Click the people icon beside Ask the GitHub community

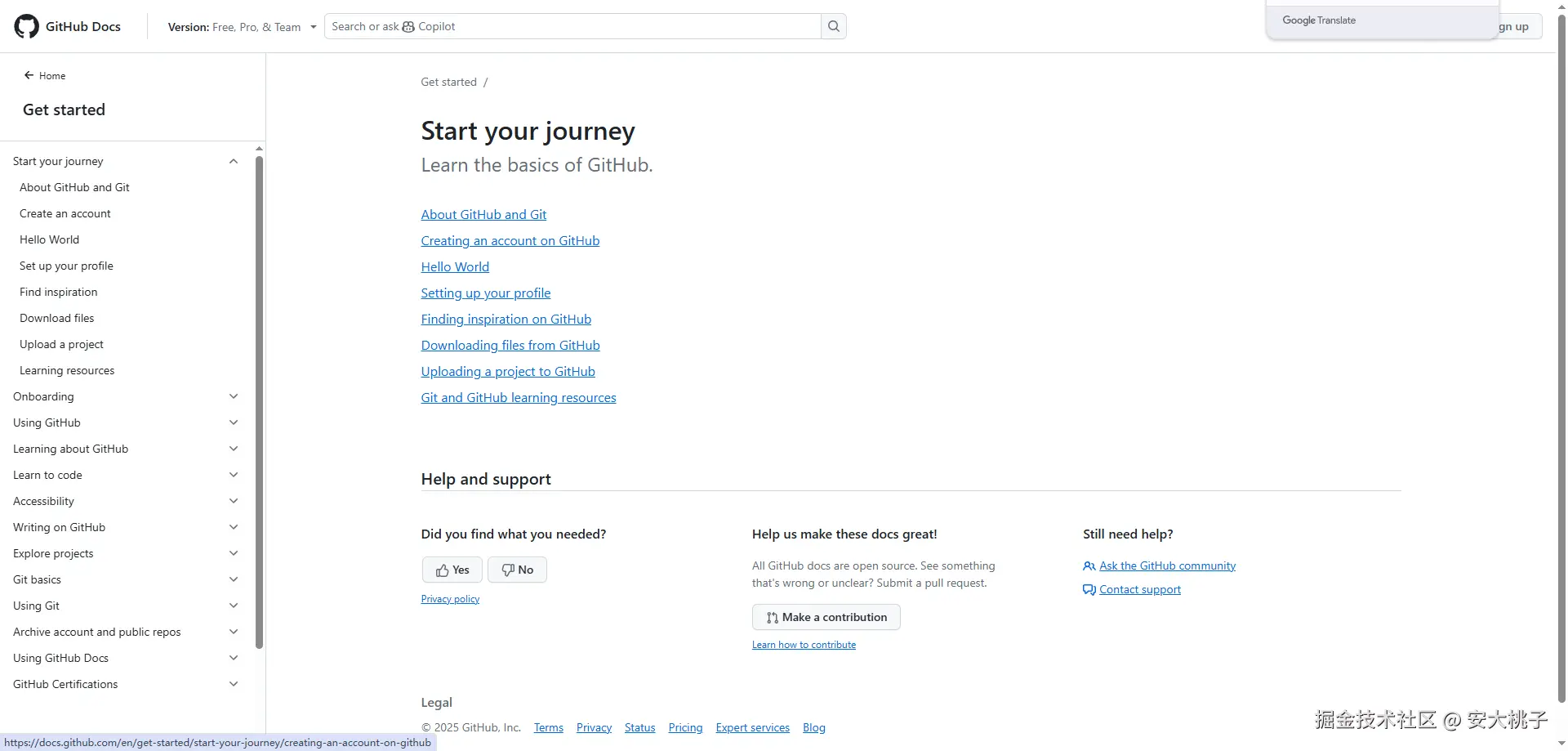[1089, 565]
